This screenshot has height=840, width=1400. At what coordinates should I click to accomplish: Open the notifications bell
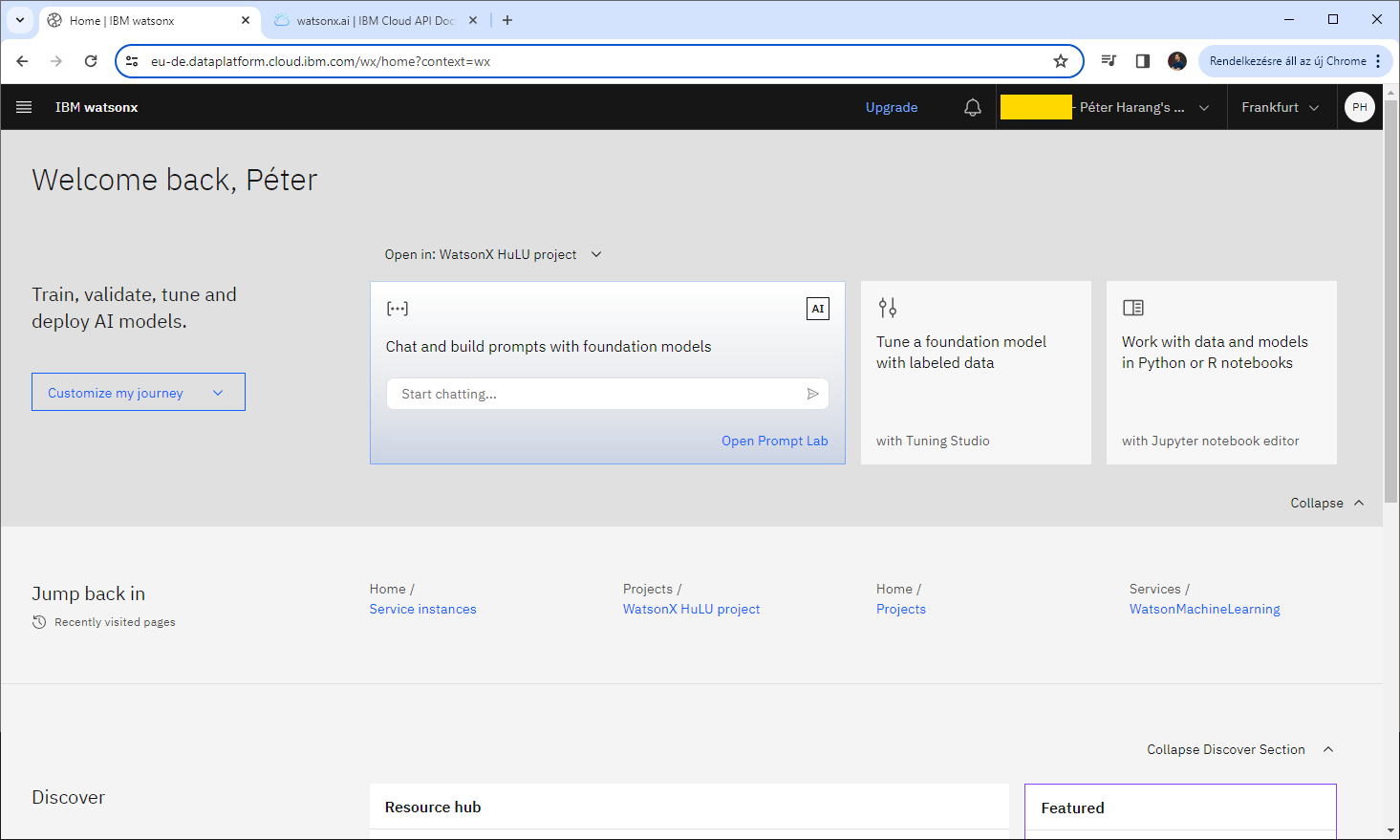[x=973, y=107]
